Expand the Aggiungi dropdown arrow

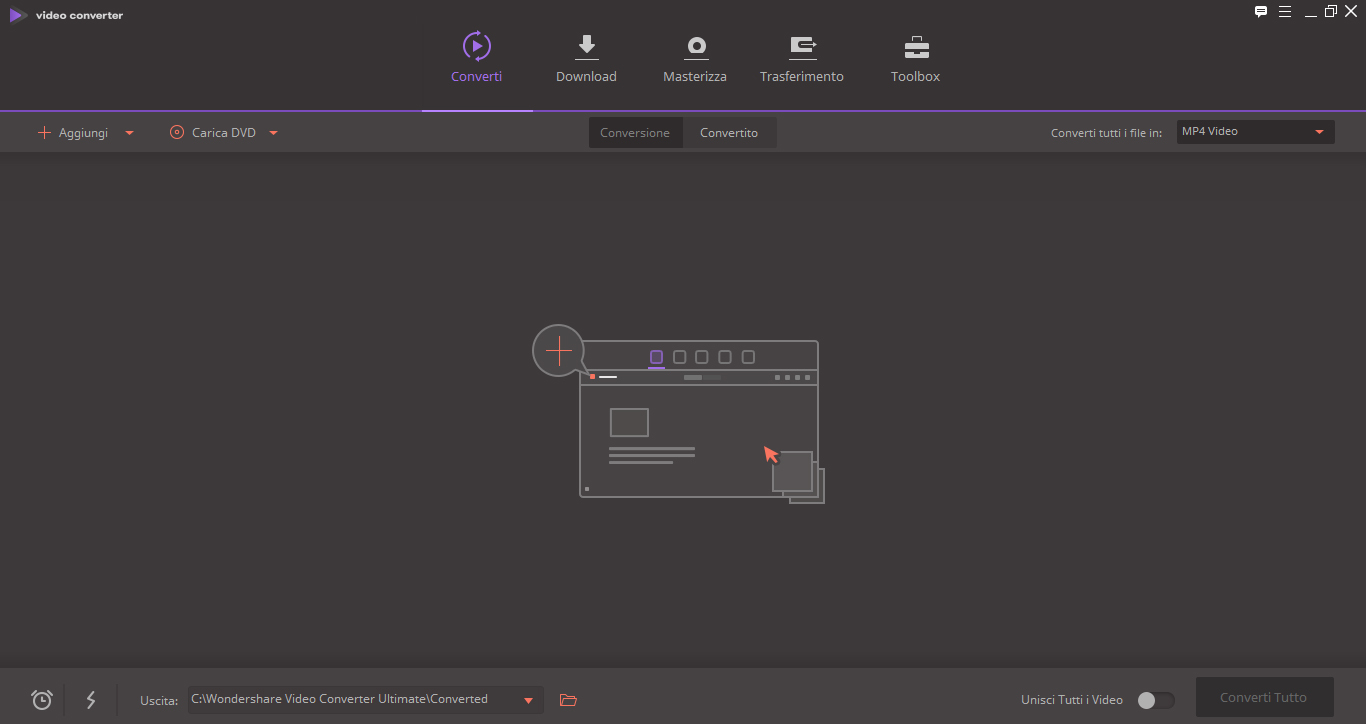click(129, 133)
